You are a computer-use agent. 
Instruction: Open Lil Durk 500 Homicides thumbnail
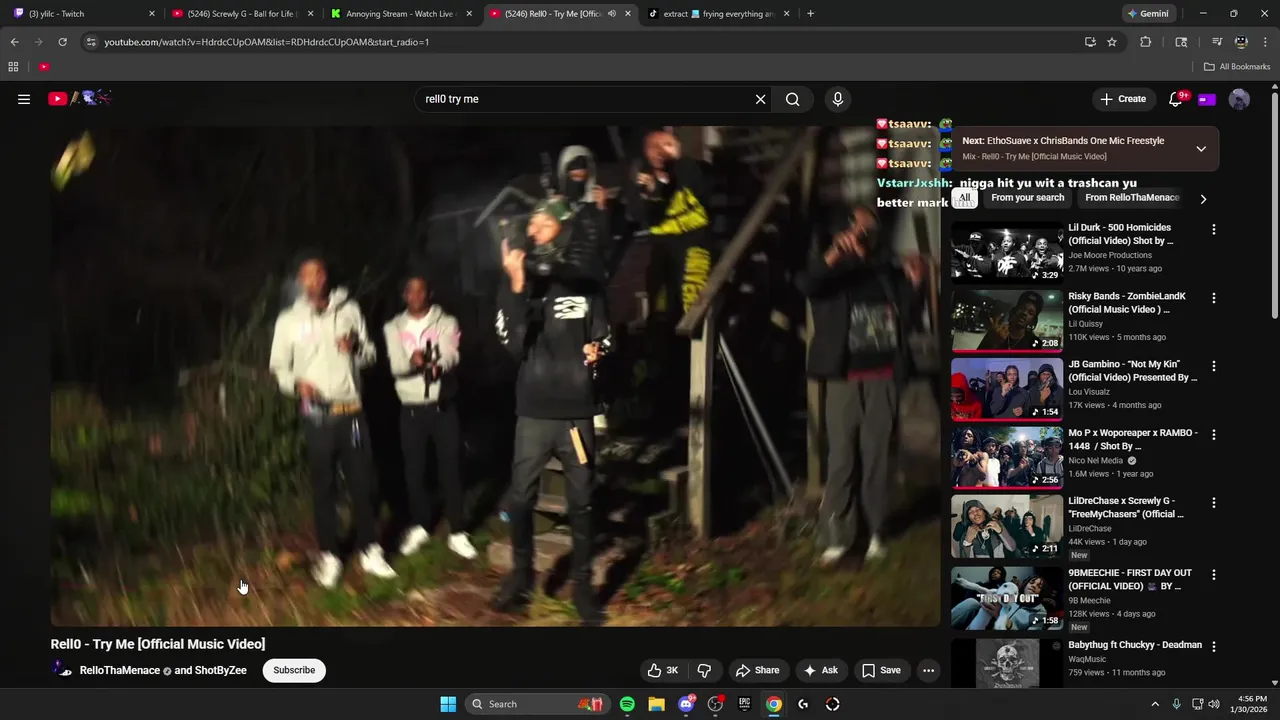(1006, 253)
